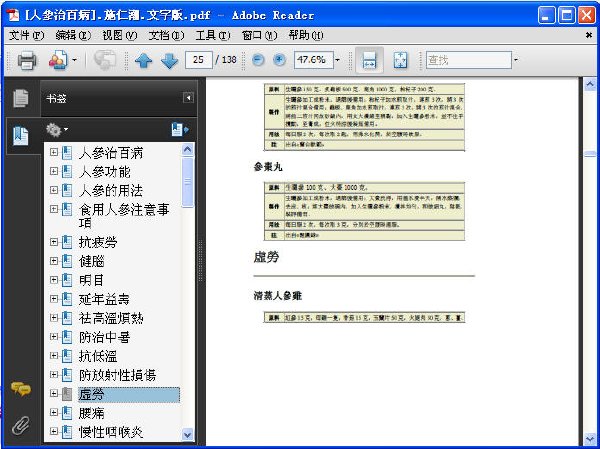Open dropdown arrow beside collaborate icon
Screen dimensions: 600x449
tap(74, 60)
